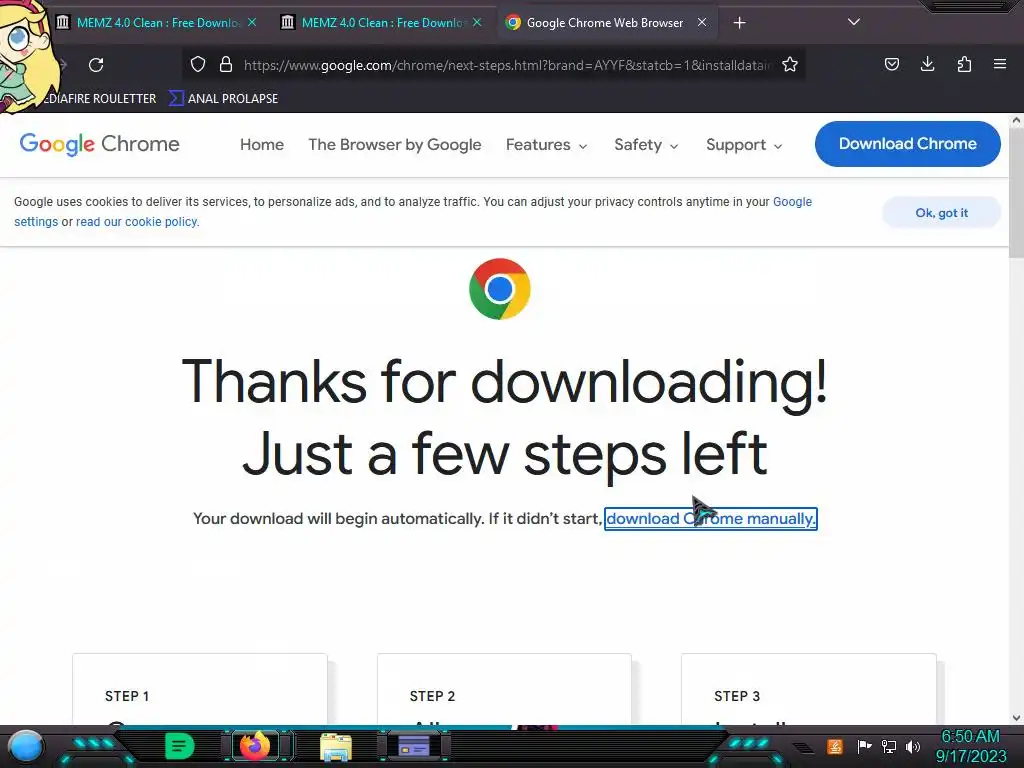
Task: Open the taskbar clock and date
Action: click(x=971, y=746)
